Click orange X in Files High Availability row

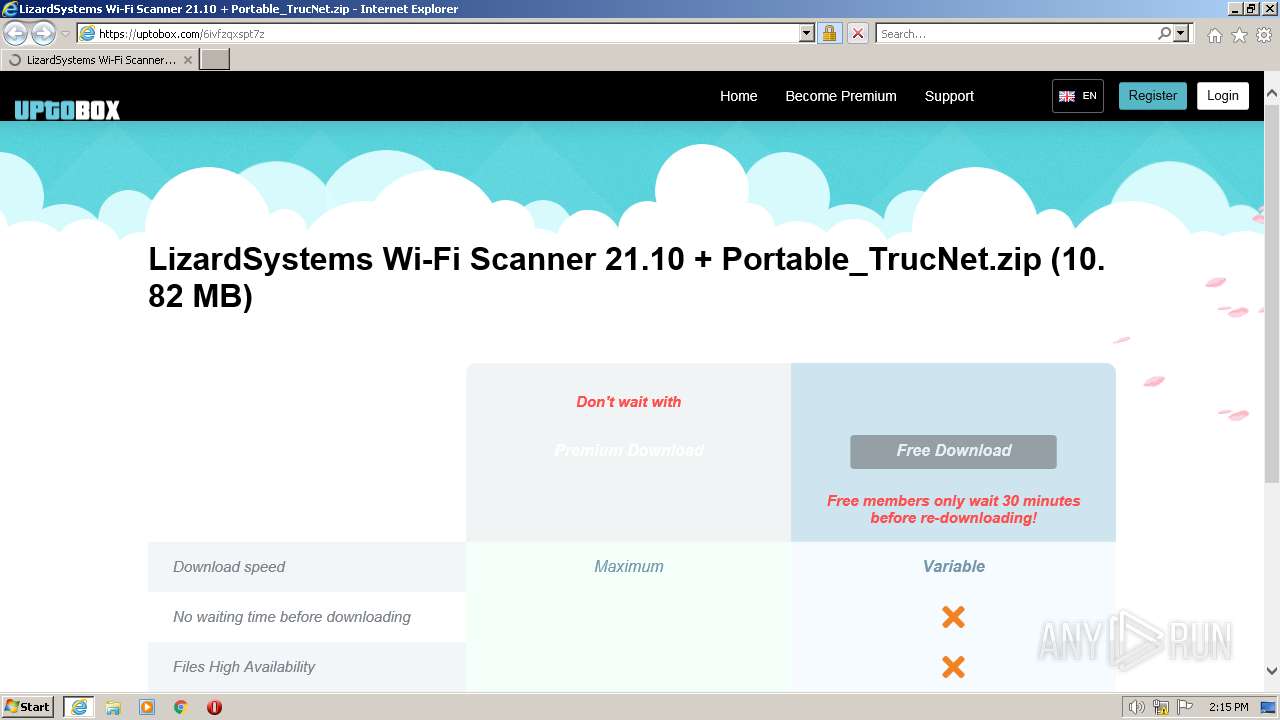[953, 667]
